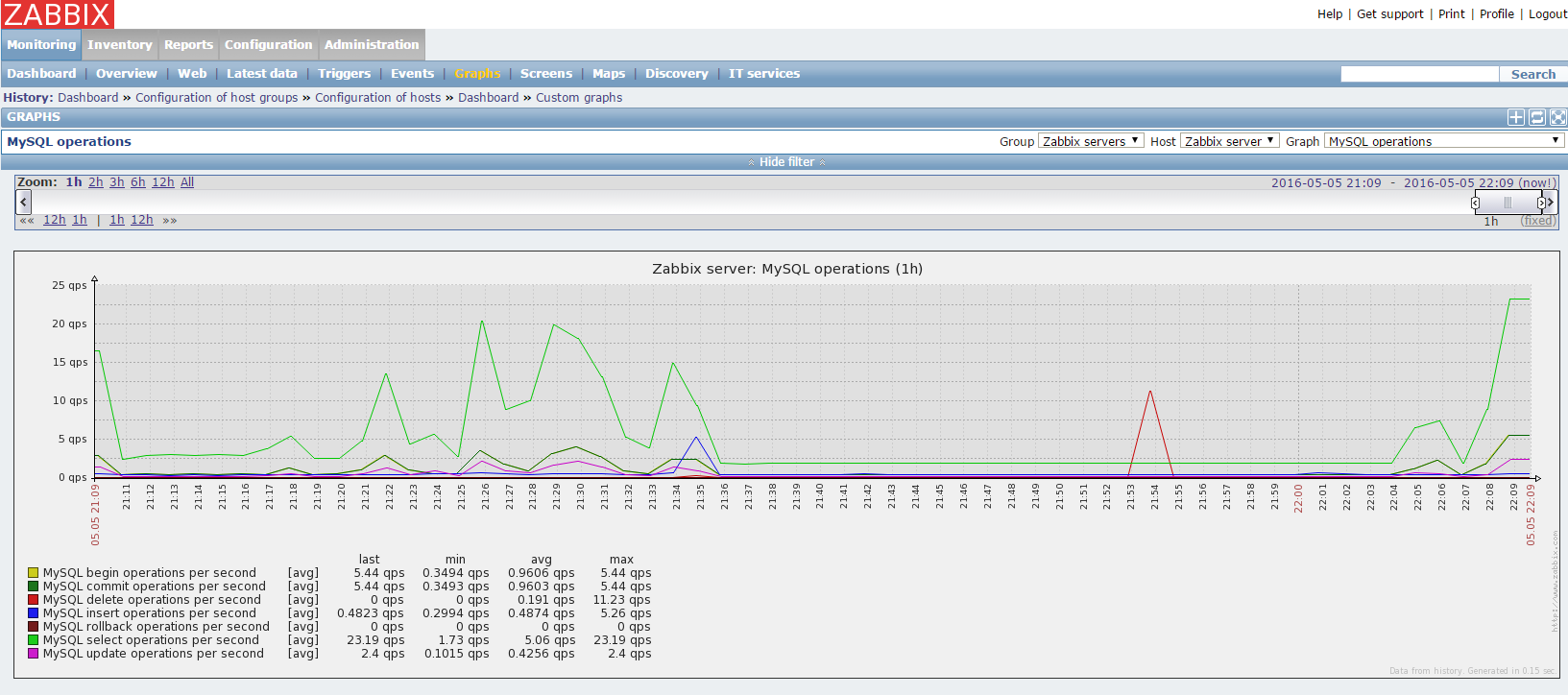Open the Inventory menu tab
This screenshot has height=695, width=1568.
[x=120, y=44]
